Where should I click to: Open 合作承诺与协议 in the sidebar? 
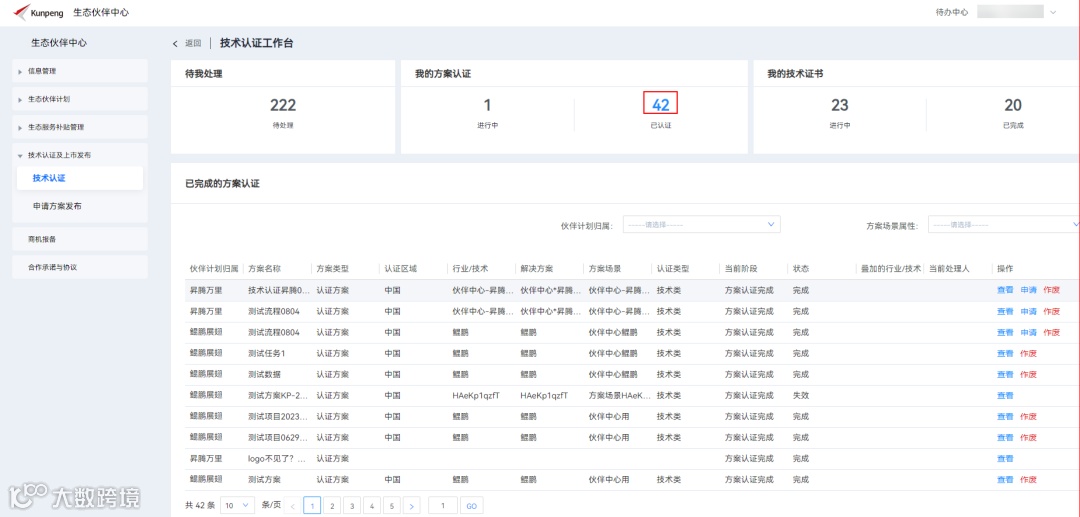pos(80,267)
